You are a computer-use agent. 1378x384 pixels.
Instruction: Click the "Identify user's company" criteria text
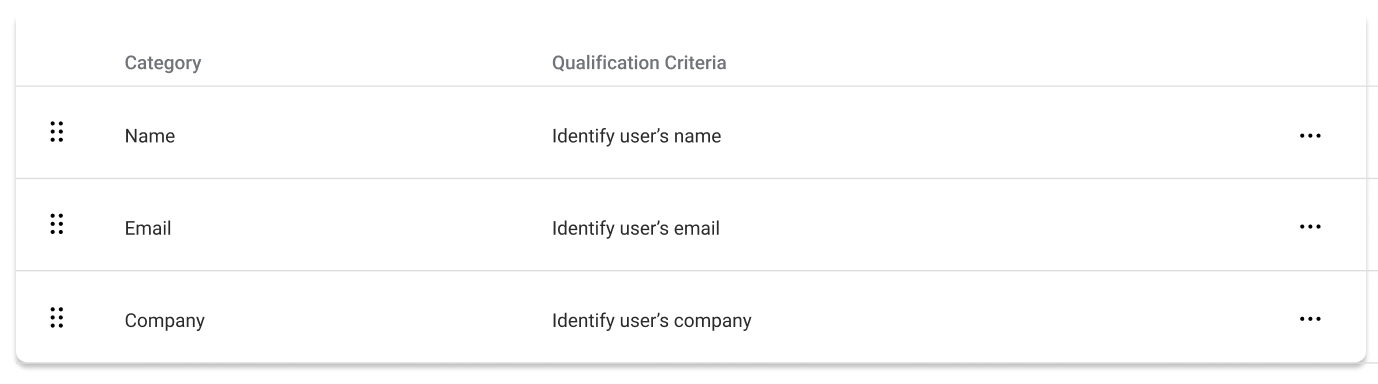(652, 321)
